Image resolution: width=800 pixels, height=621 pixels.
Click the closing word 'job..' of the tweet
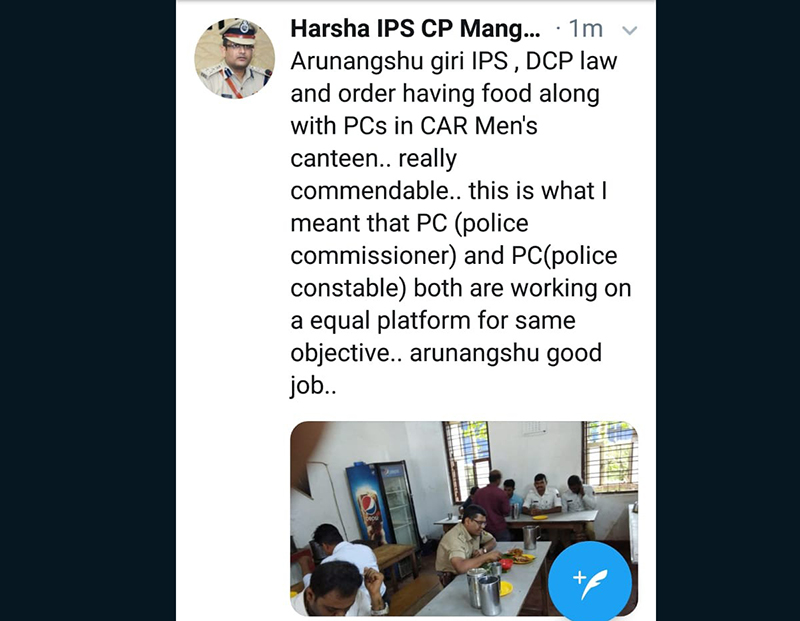[x=313, y=385]
